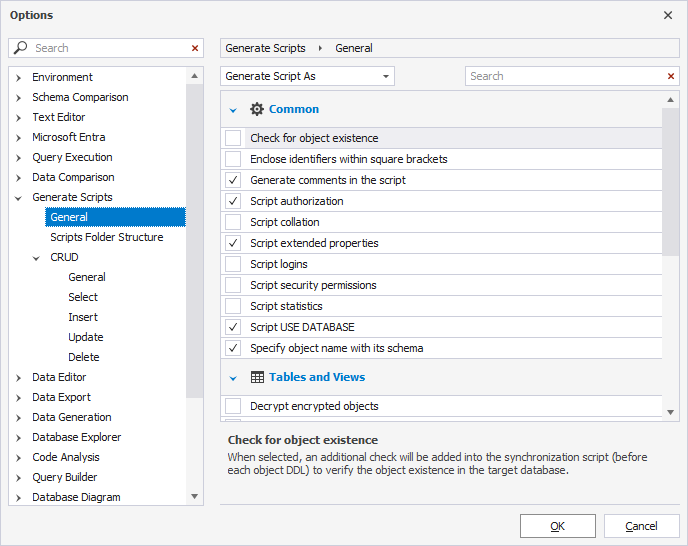Viewport: 688px width, 546px height.
Task: Select General under CRUD
Action: point(87,277)
